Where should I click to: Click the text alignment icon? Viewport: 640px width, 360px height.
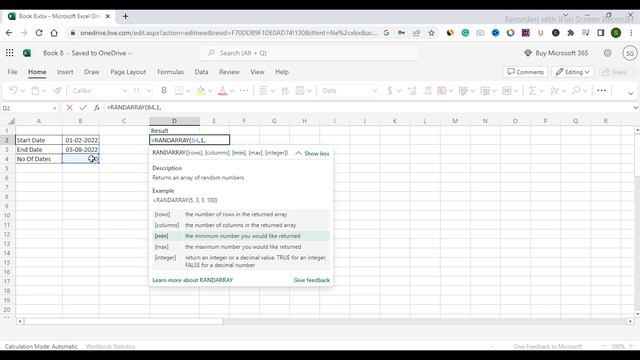[263, 91]
